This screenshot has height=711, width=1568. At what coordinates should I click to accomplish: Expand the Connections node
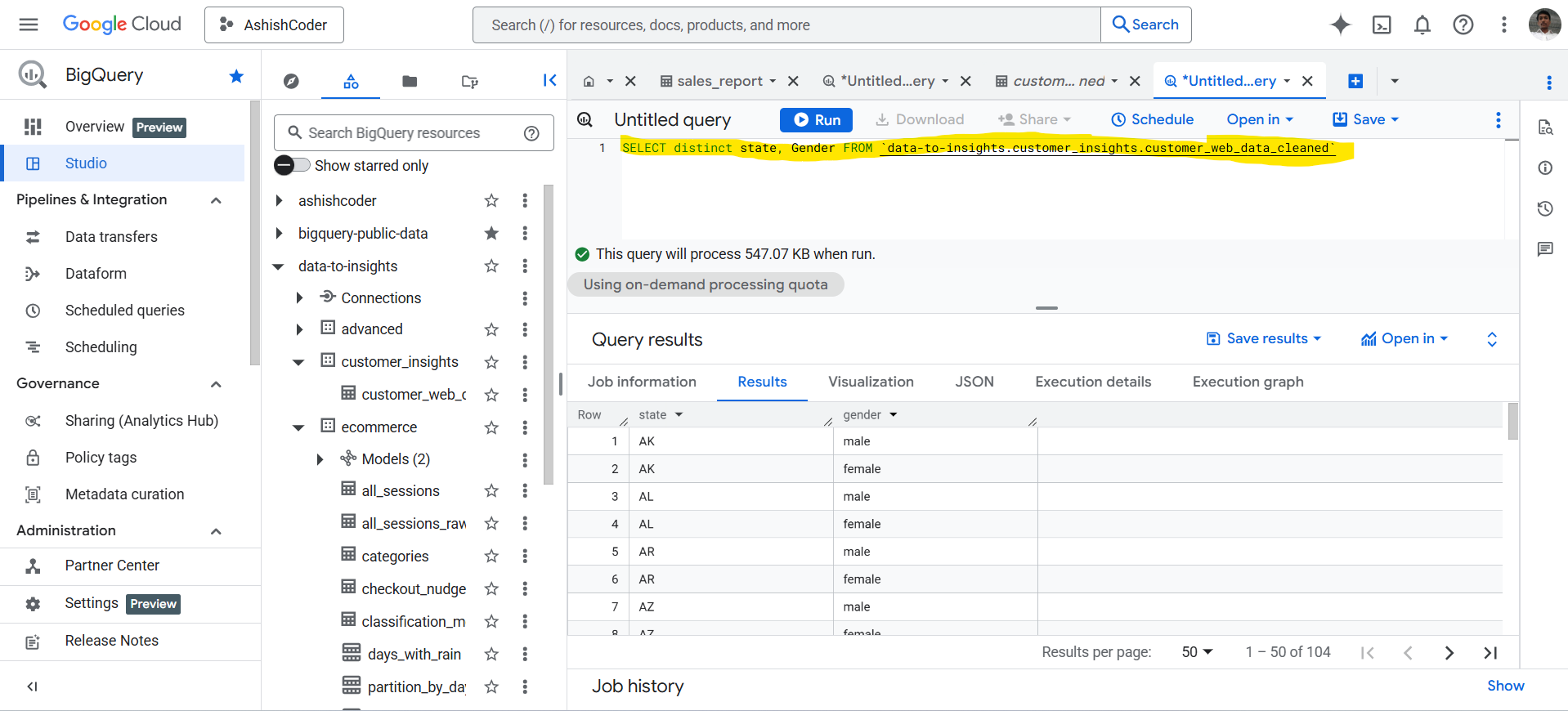299,298
